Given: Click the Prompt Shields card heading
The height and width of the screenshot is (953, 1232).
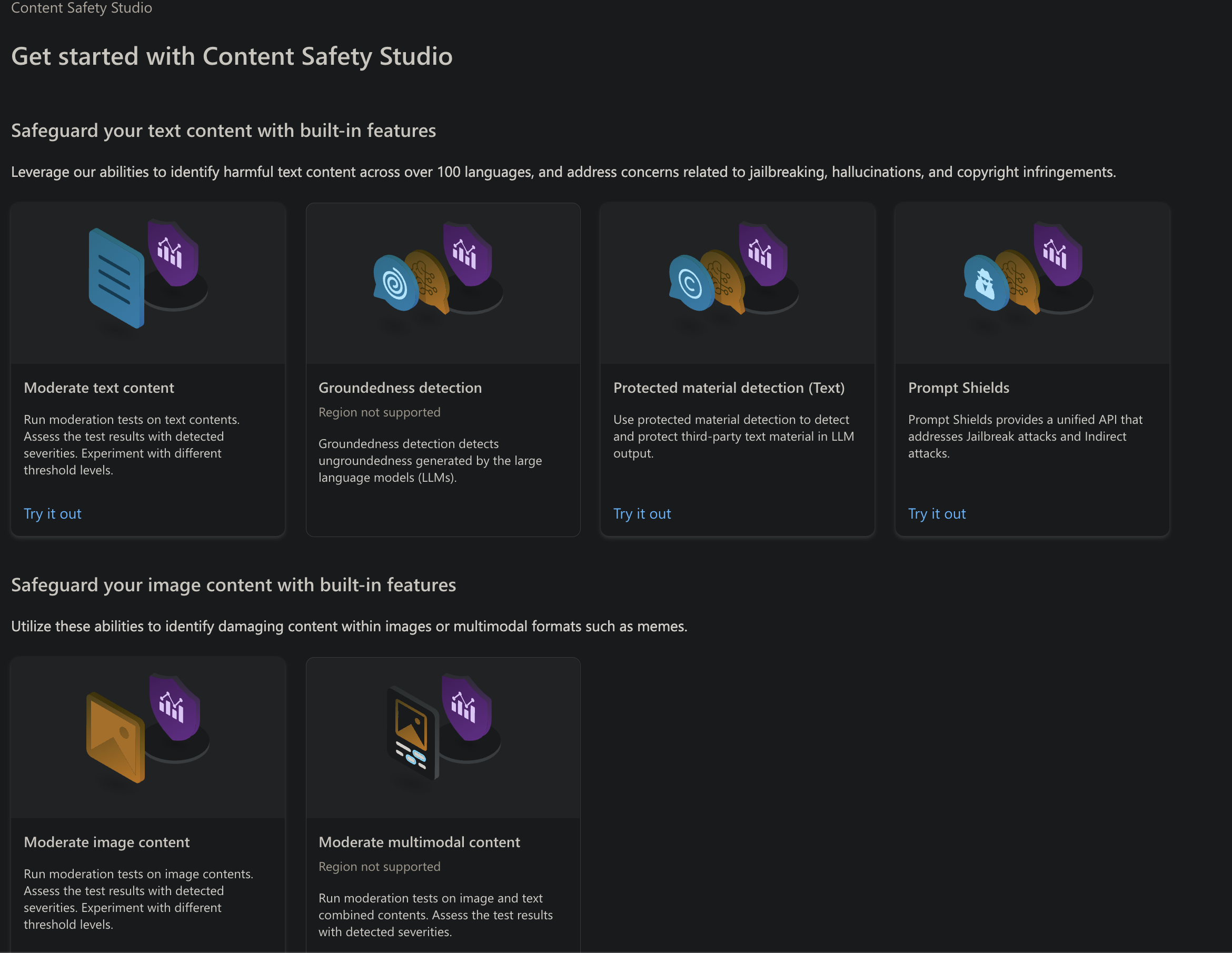Looking at the screenshot, I should point(958,388).
